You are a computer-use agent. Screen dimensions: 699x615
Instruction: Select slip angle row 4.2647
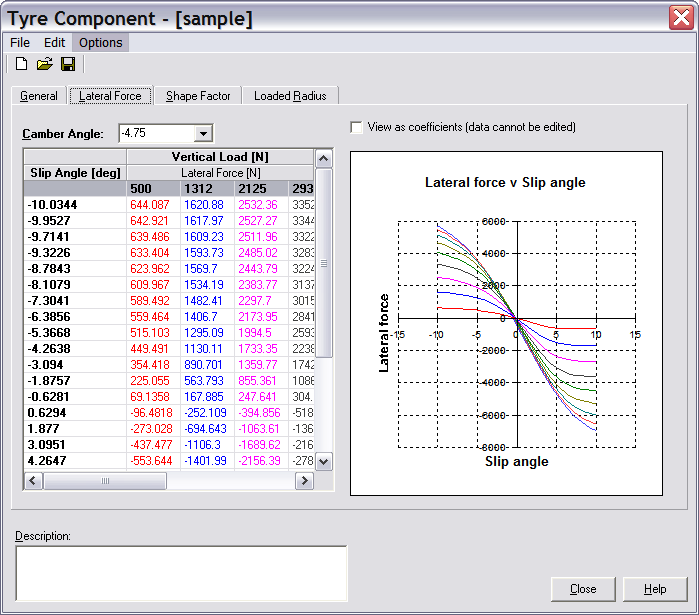[x=75, y=461]
